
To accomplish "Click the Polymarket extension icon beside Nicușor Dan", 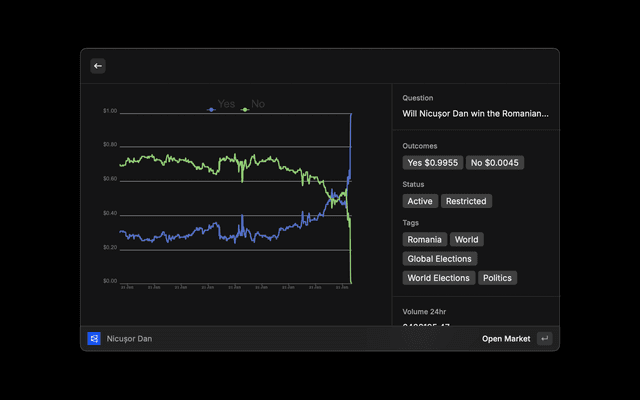I will click(94, 339).
